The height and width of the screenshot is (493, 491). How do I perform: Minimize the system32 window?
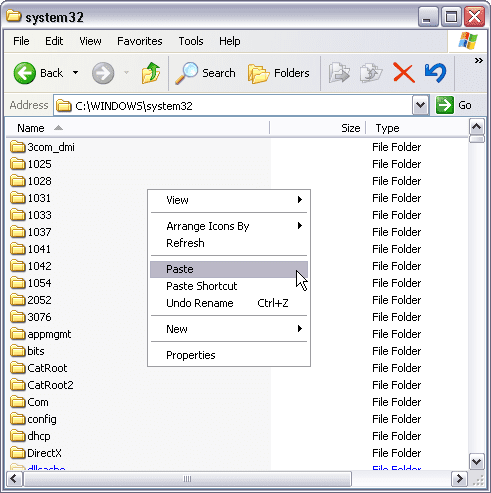pos(428,17)
